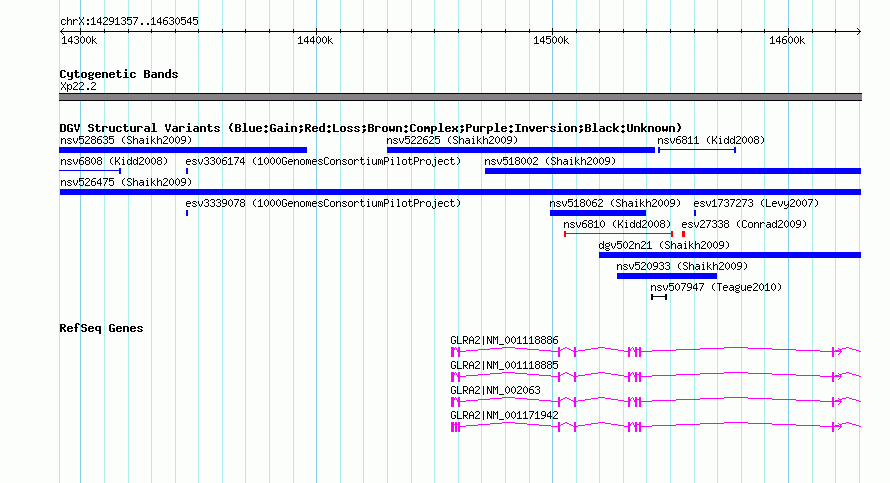This screenshot has width=890, height=483.
Task: Click the Cytogenetic Bands track heading
Action: coord(119,74)
